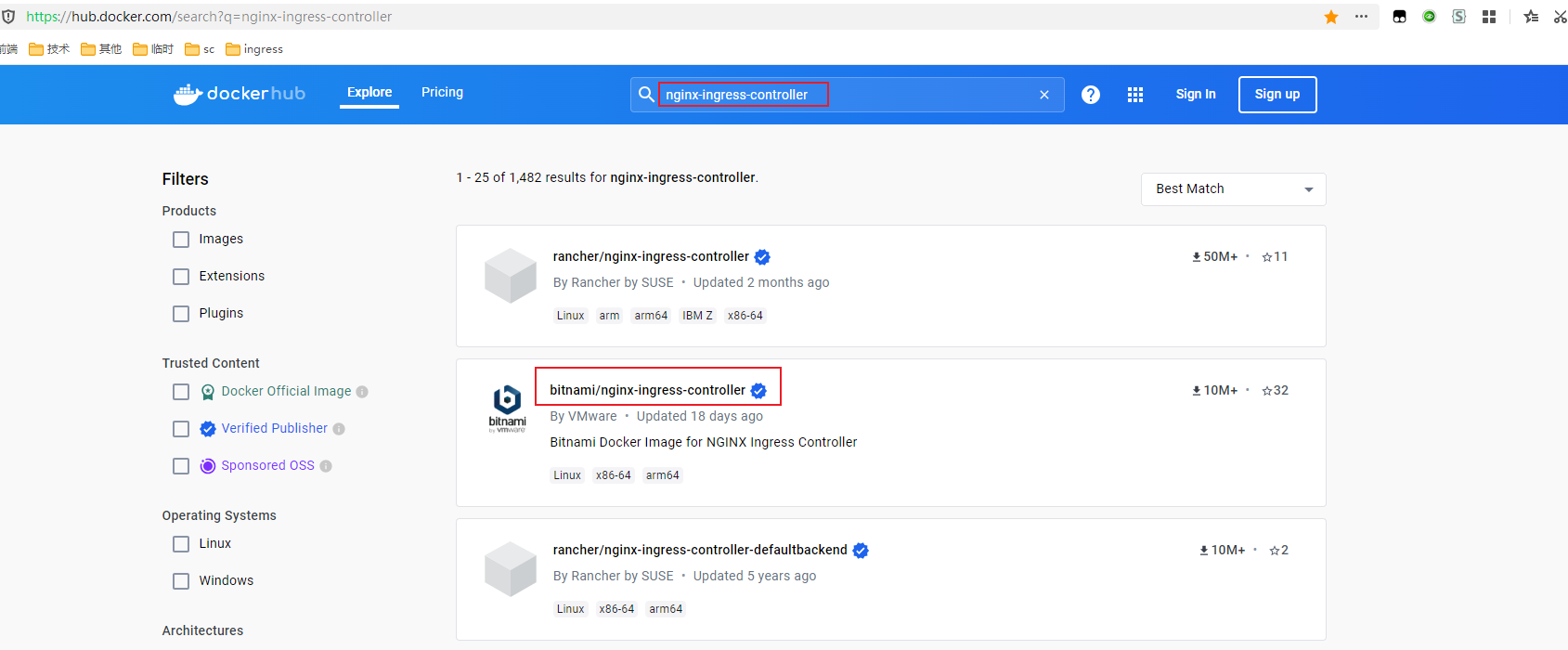Screen dimensions: 1568x650
Task: Enable the Images filter checkbox
Action: pyautogui.click(x=181, y=240)
